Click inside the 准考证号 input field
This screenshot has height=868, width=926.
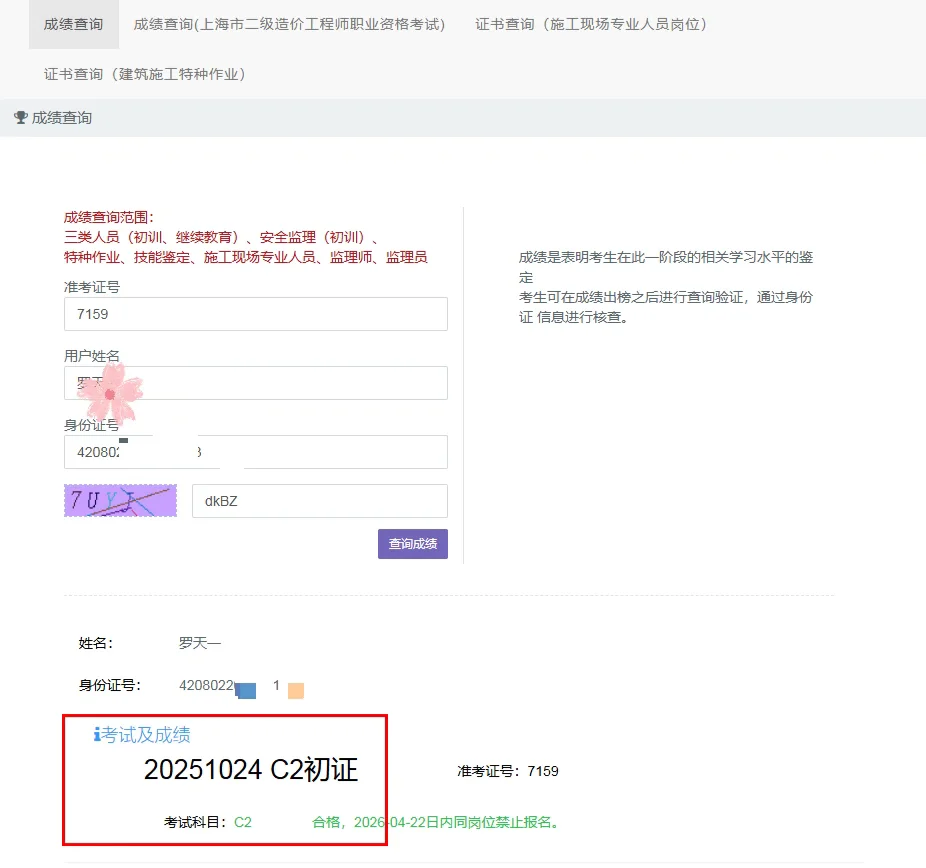255,314
